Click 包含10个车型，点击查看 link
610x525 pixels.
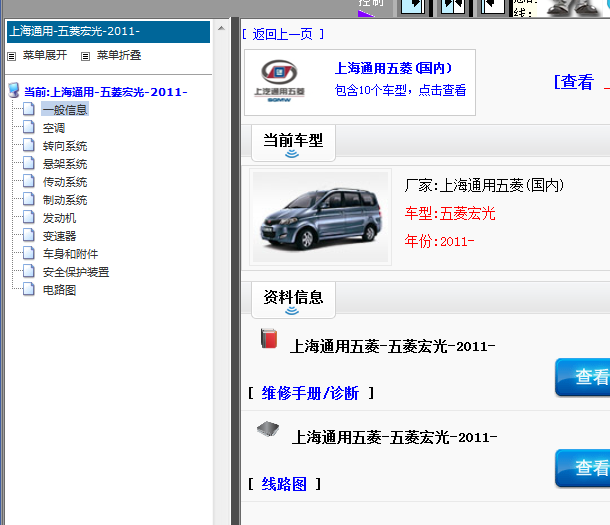click(x=400, y=90)
